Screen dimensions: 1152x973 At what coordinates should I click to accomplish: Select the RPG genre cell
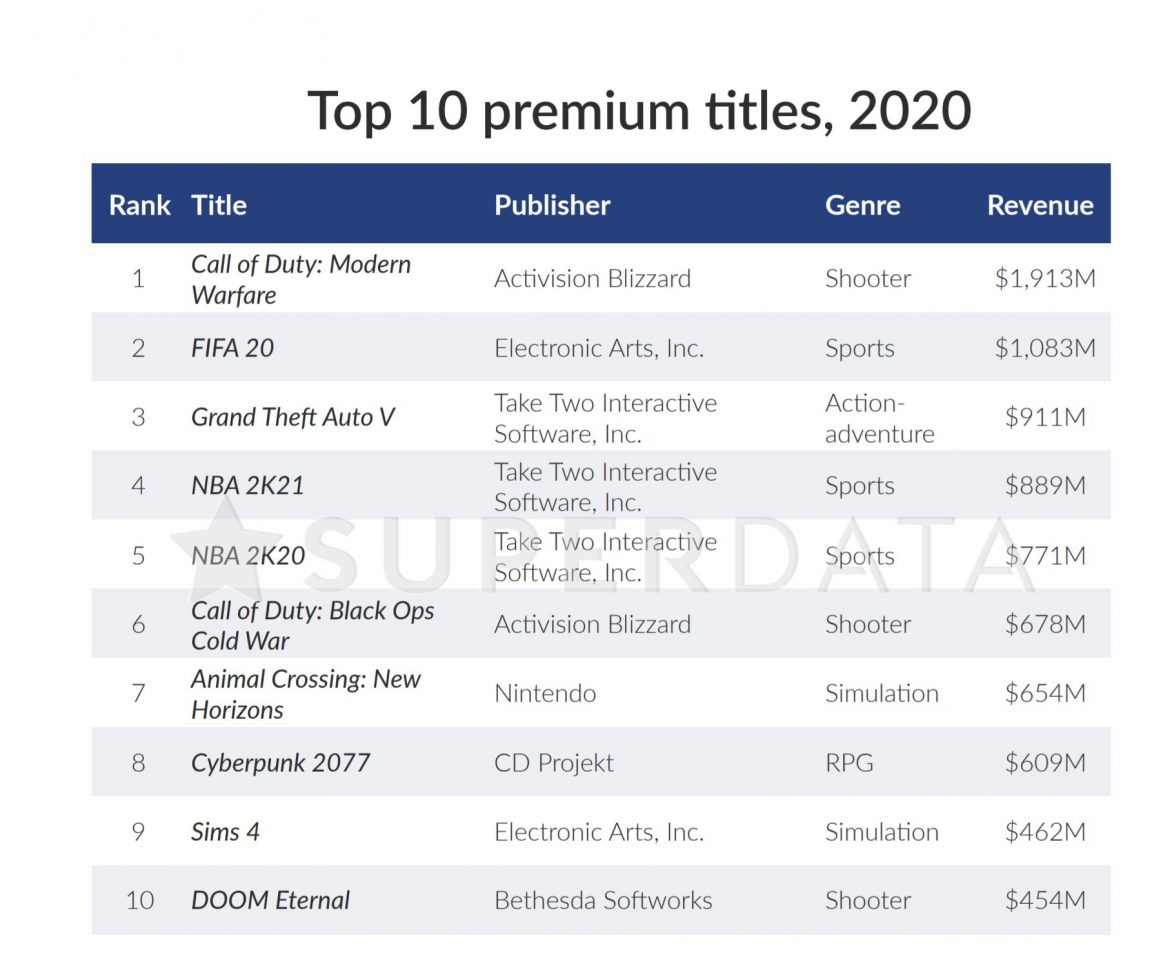point(849,763)
